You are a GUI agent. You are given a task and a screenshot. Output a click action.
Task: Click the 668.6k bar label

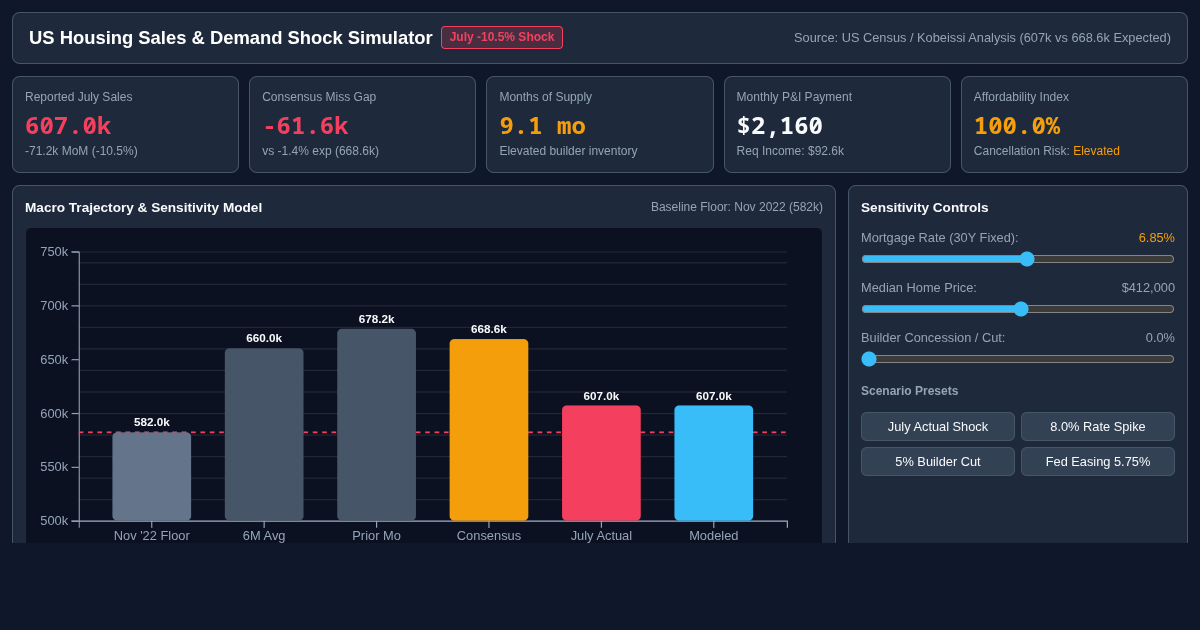tap(489, 329)
